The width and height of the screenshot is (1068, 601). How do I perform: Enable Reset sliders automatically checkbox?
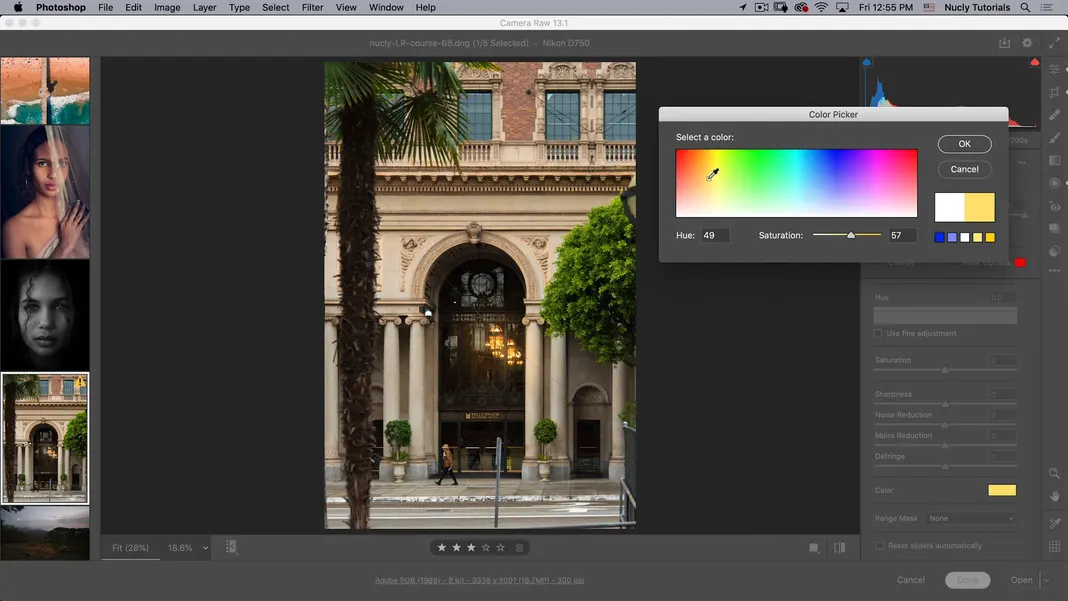879,545
